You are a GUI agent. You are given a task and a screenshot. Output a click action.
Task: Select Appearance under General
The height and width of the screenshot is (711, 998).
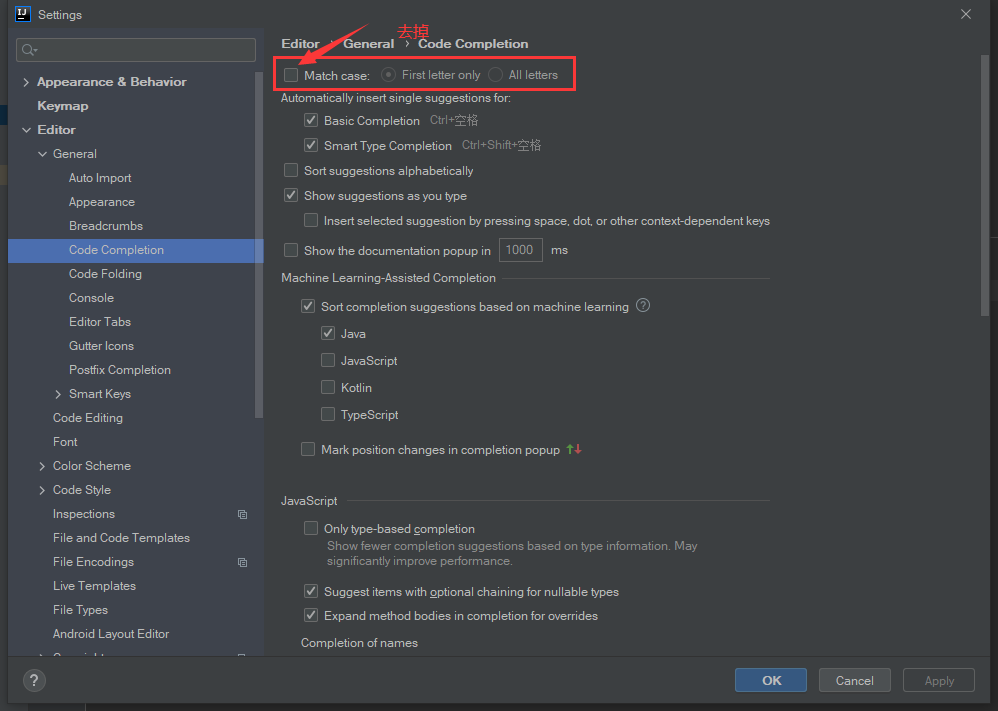click(102, 202)
